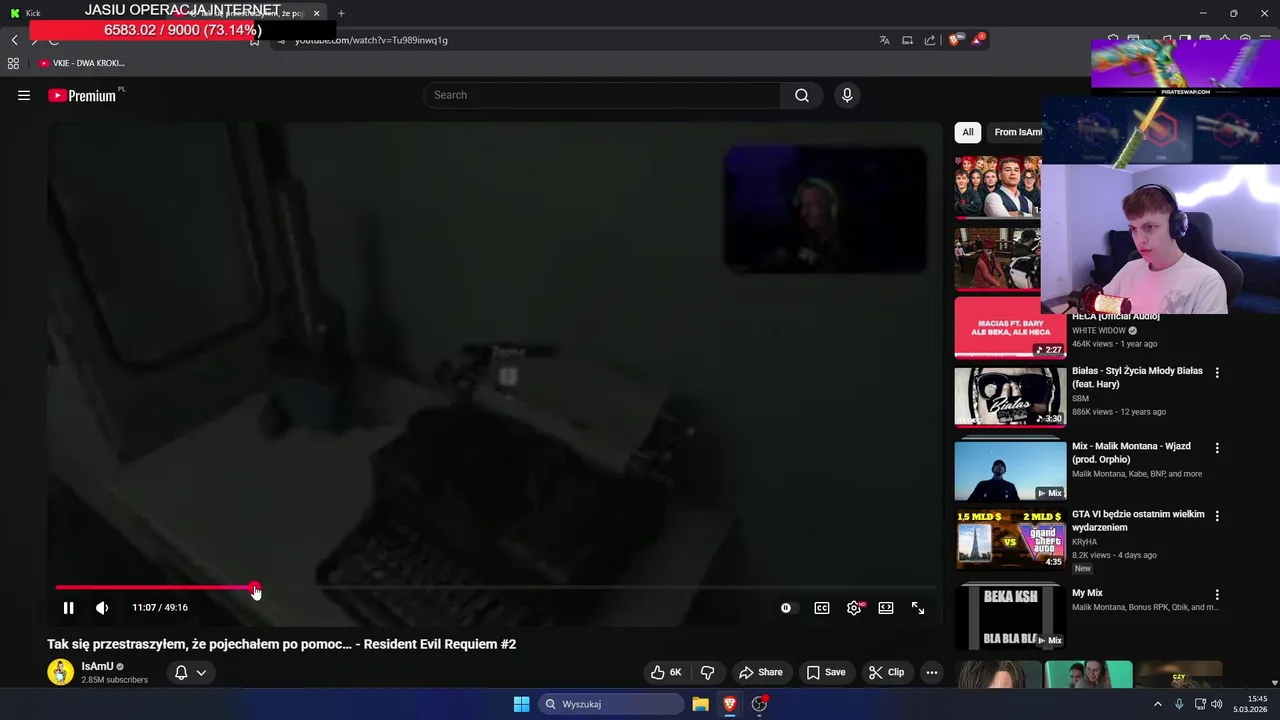1280x720 pixels.
Task: Open Brave Shields lion icon
Action: (x=955, y=40)
